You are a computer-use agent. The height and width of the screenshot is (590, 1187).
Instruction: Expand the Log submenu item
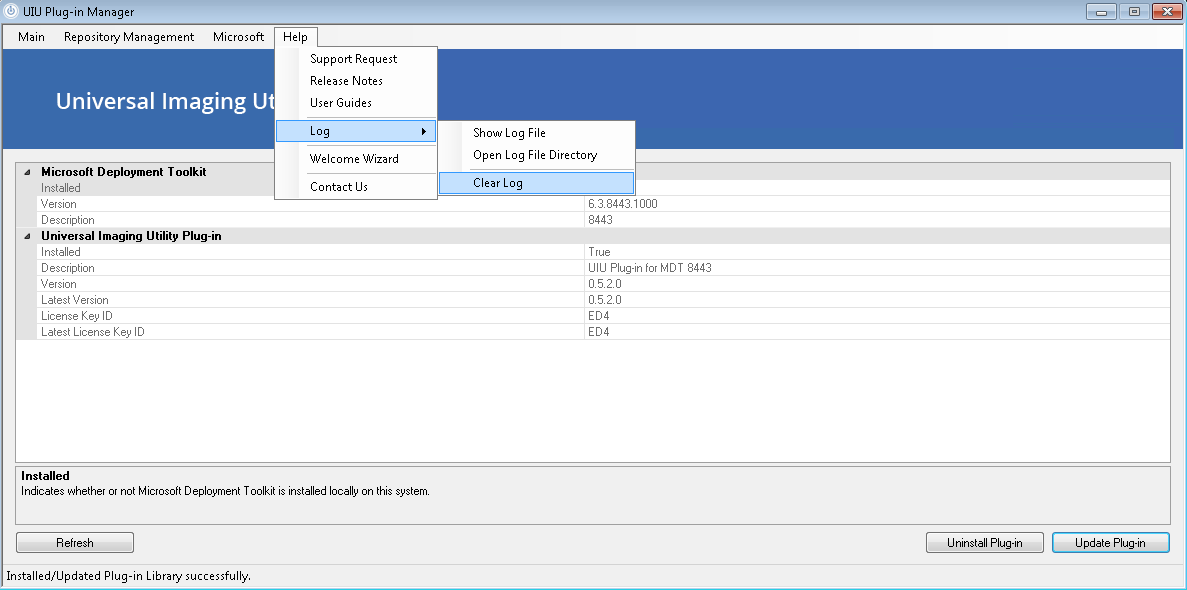click(x=356, y=131)
